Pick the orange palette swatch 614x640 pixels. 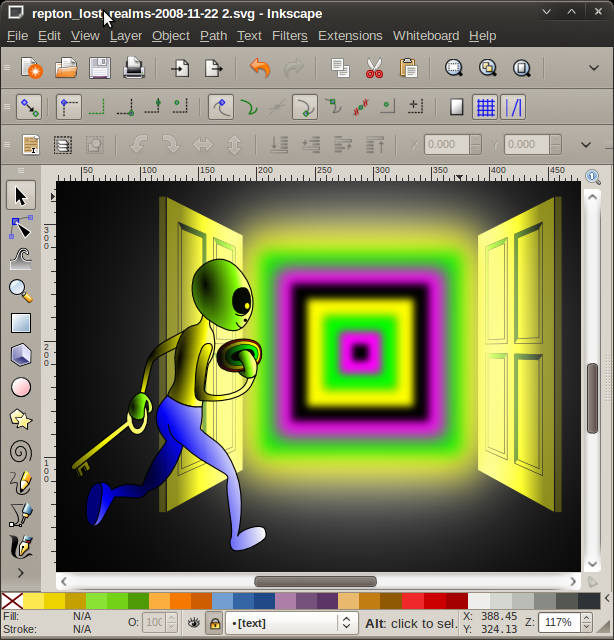[181, 601]
